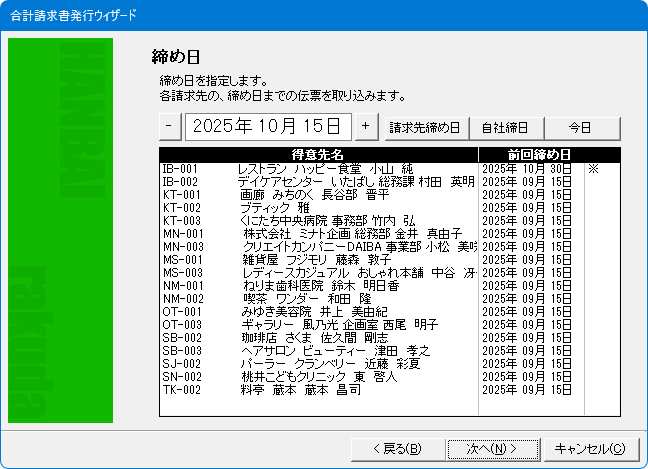The image size is (648, 469).
Task: Select row NM-001 ねりま歯科医院
Action: click(318, 285)
